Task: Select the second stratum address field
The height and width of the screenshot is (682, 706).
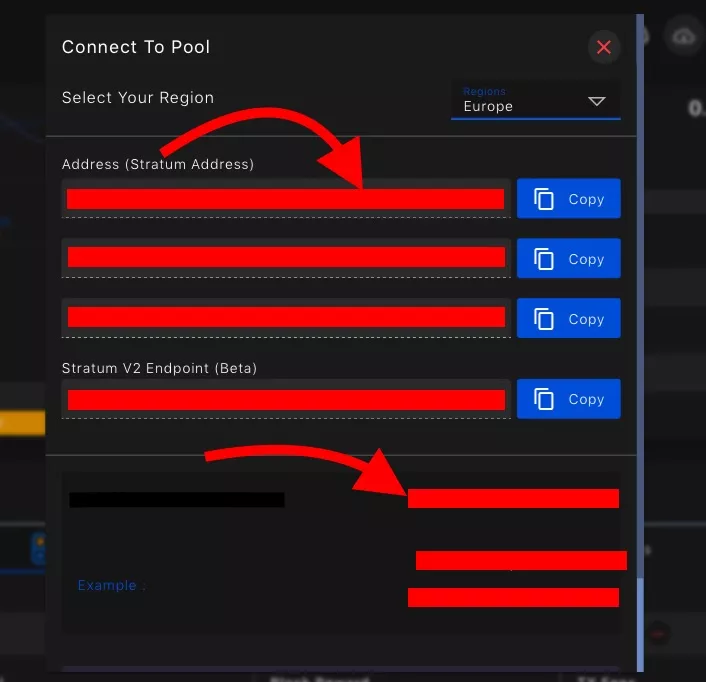Action: pyautogui.click(x=285, y=258)
